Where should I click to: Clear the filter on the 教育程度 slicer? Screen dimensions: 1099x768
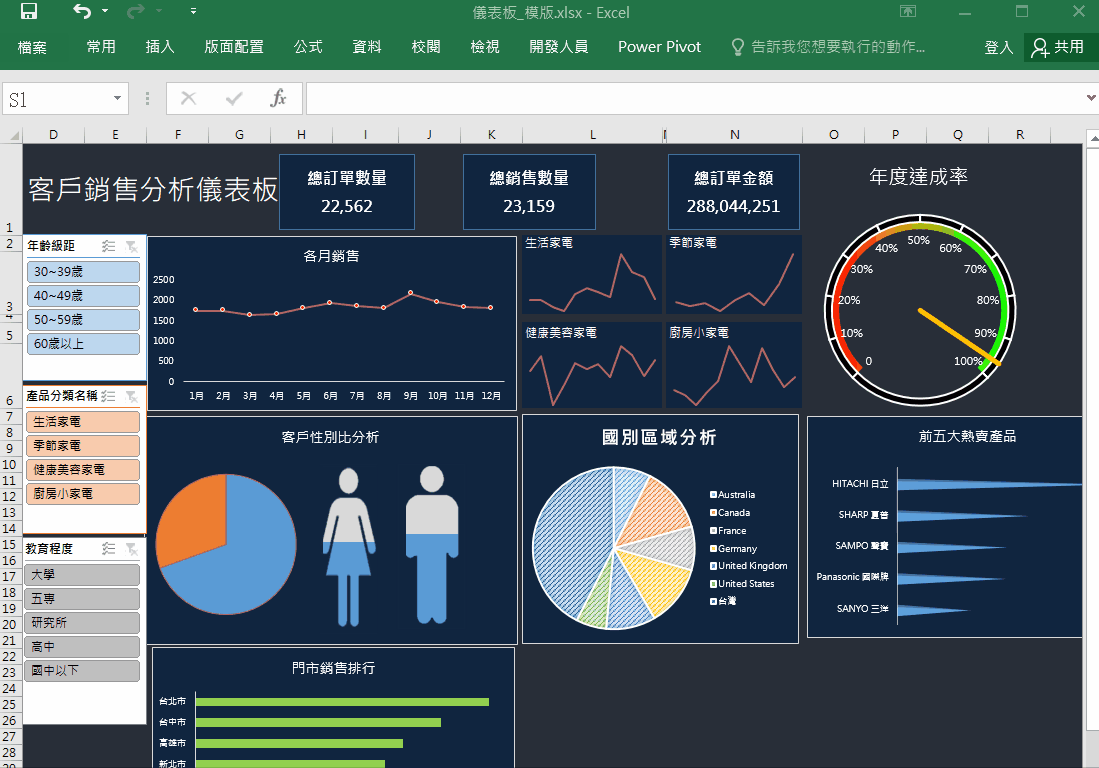(x=131, y=549)
